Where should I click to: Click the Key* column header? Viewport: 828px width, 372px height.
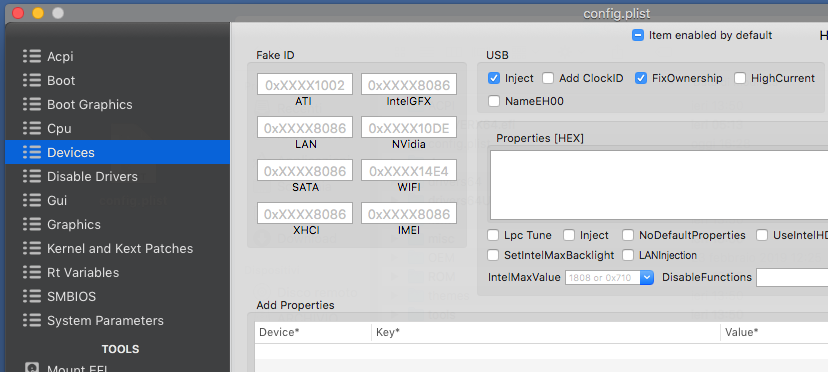[x=545, y=332]
